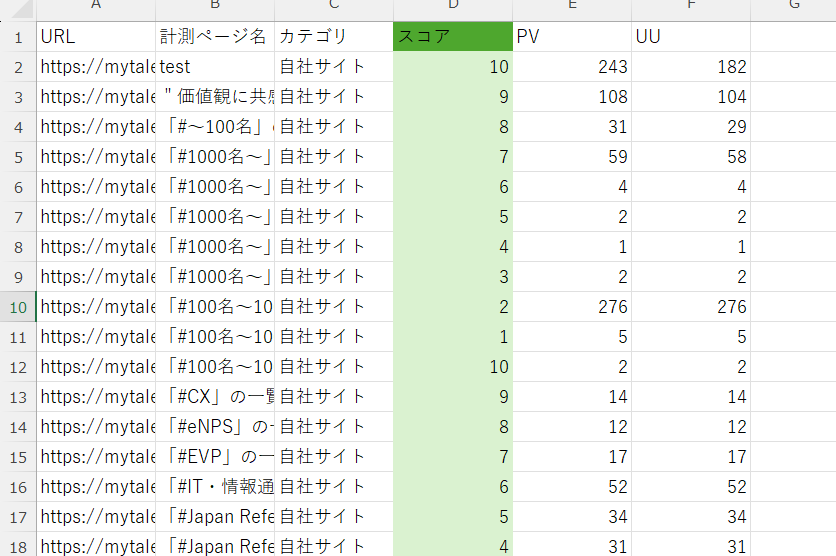
Task: Select the スコア header cell
Action: click(452, 37)
